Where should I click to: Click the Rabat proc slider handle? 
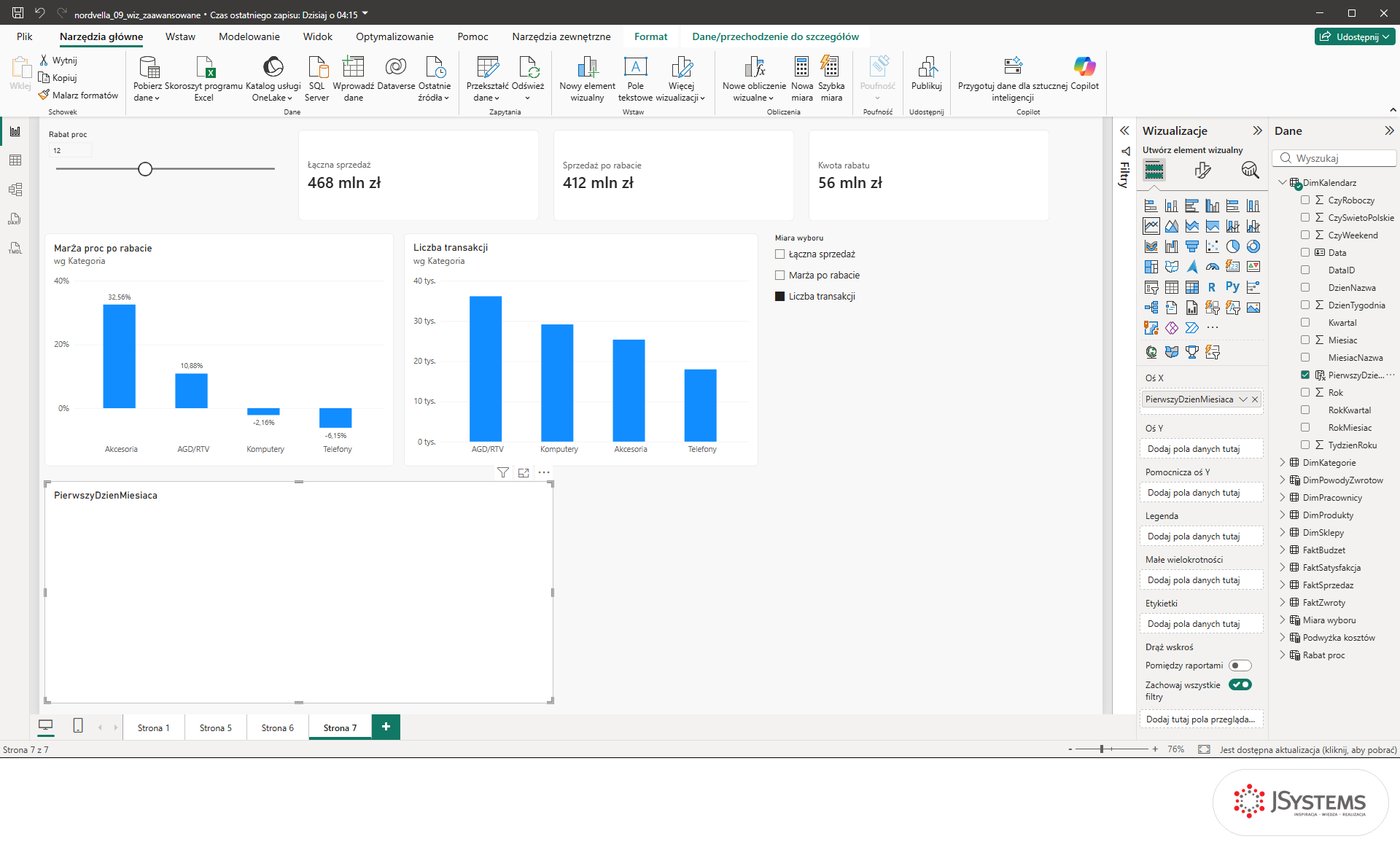tap(145, 169)
